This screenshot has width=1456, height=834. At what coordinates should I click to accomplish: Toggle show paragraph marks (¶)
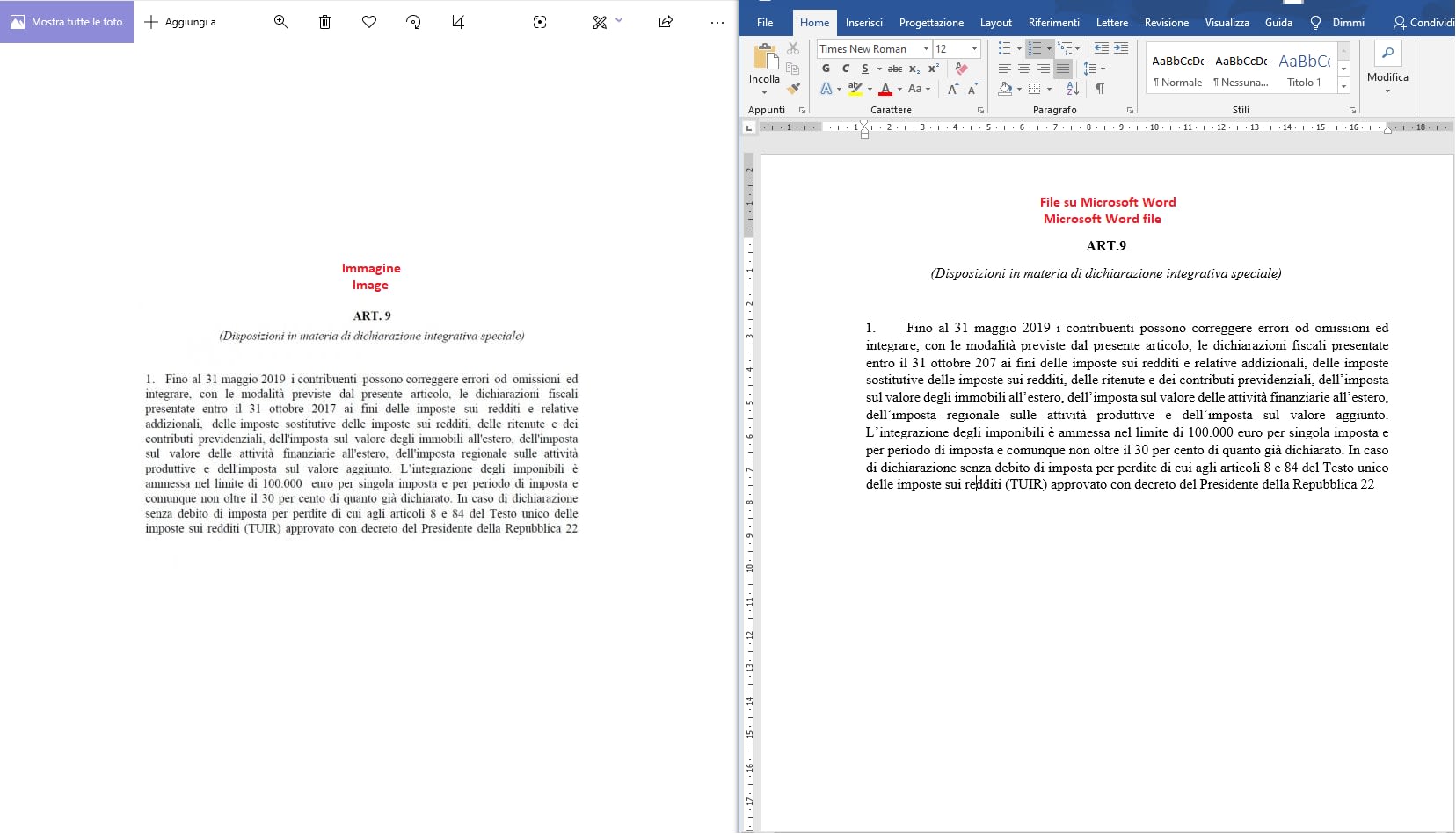pos(1099,89)
